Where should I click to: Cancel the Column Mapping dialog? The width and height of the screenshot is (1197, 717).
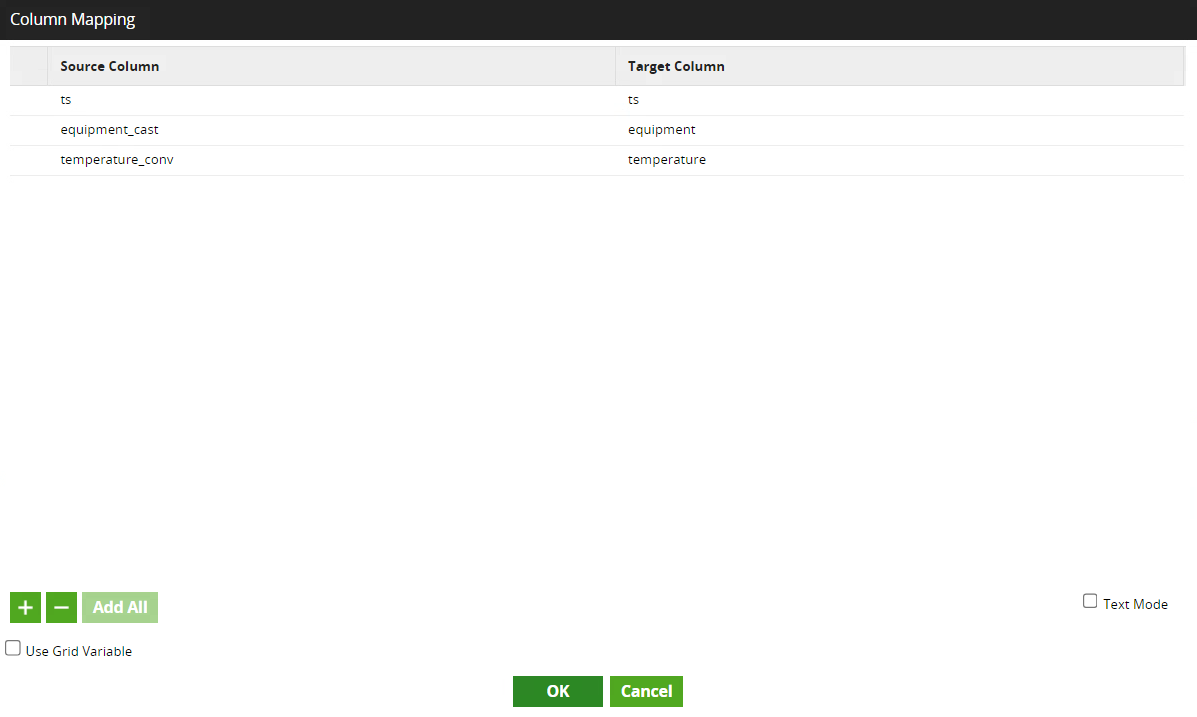tap(646, 691)
